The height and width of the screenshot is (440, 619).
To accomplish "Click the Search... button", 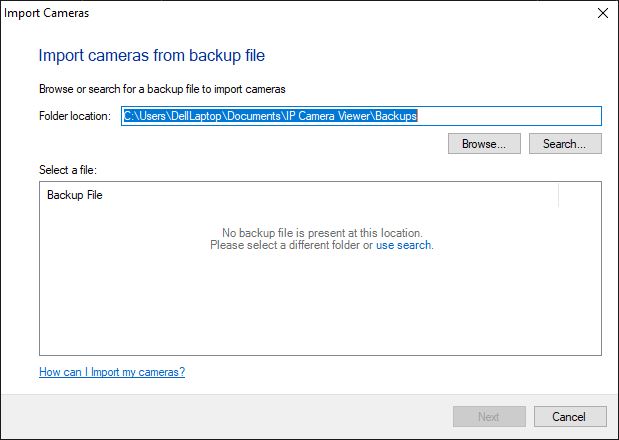I will tap(565, 144).
